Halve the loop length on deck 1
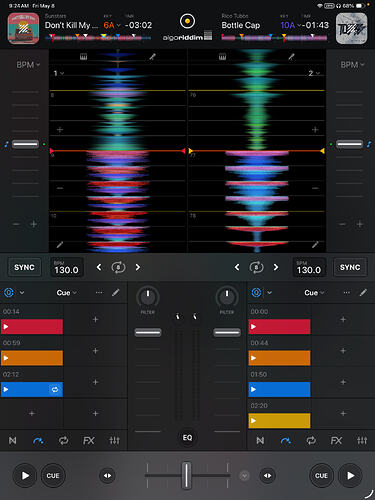Viewport: 375px width, 500px height. [99, 267]
